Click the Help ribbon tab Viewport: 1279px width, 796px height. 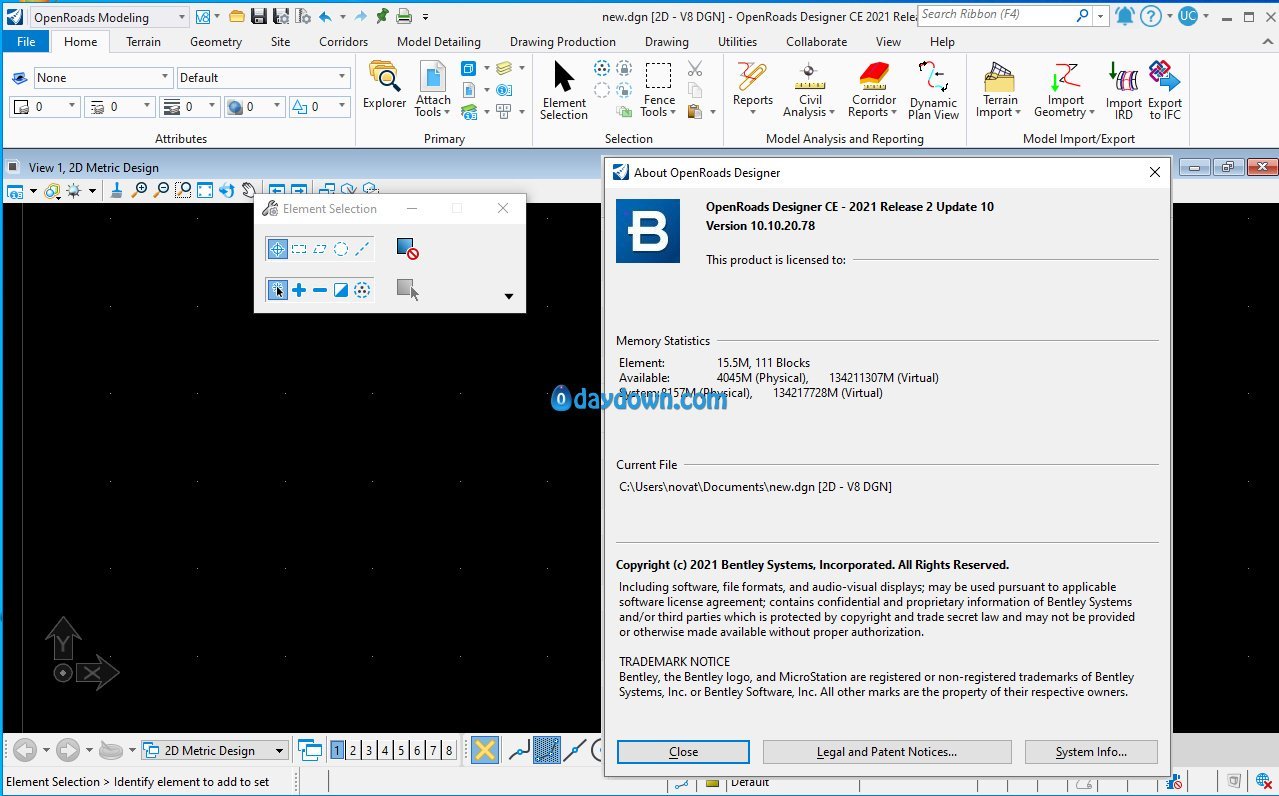[x=942, y=42]
